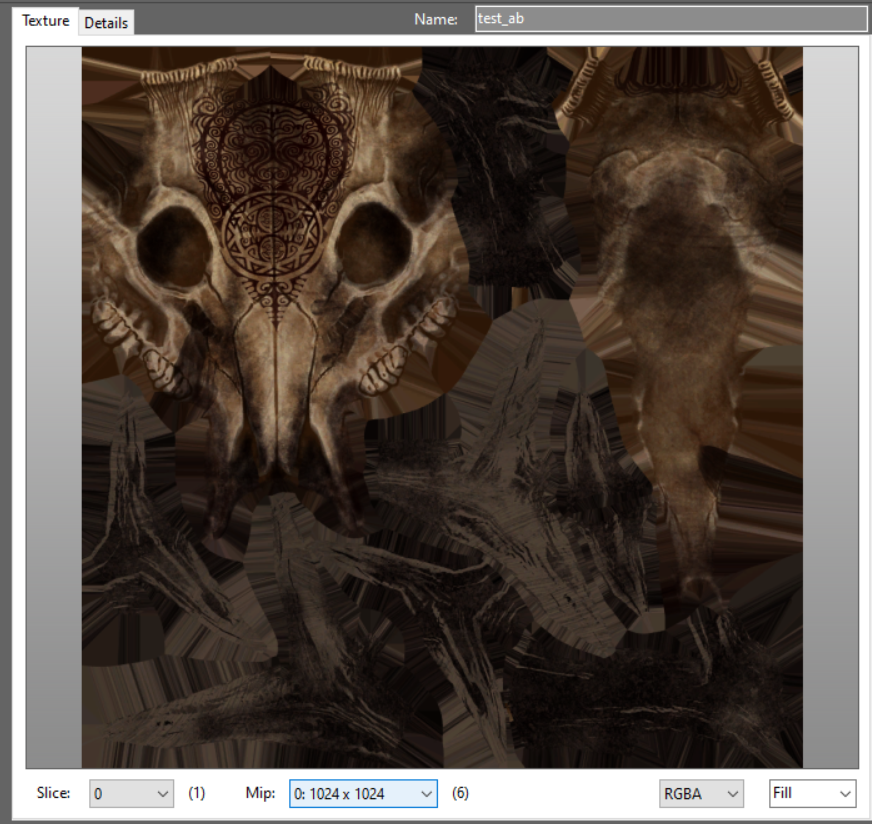Click the mip count "(6)" text

tap(460, 794)
